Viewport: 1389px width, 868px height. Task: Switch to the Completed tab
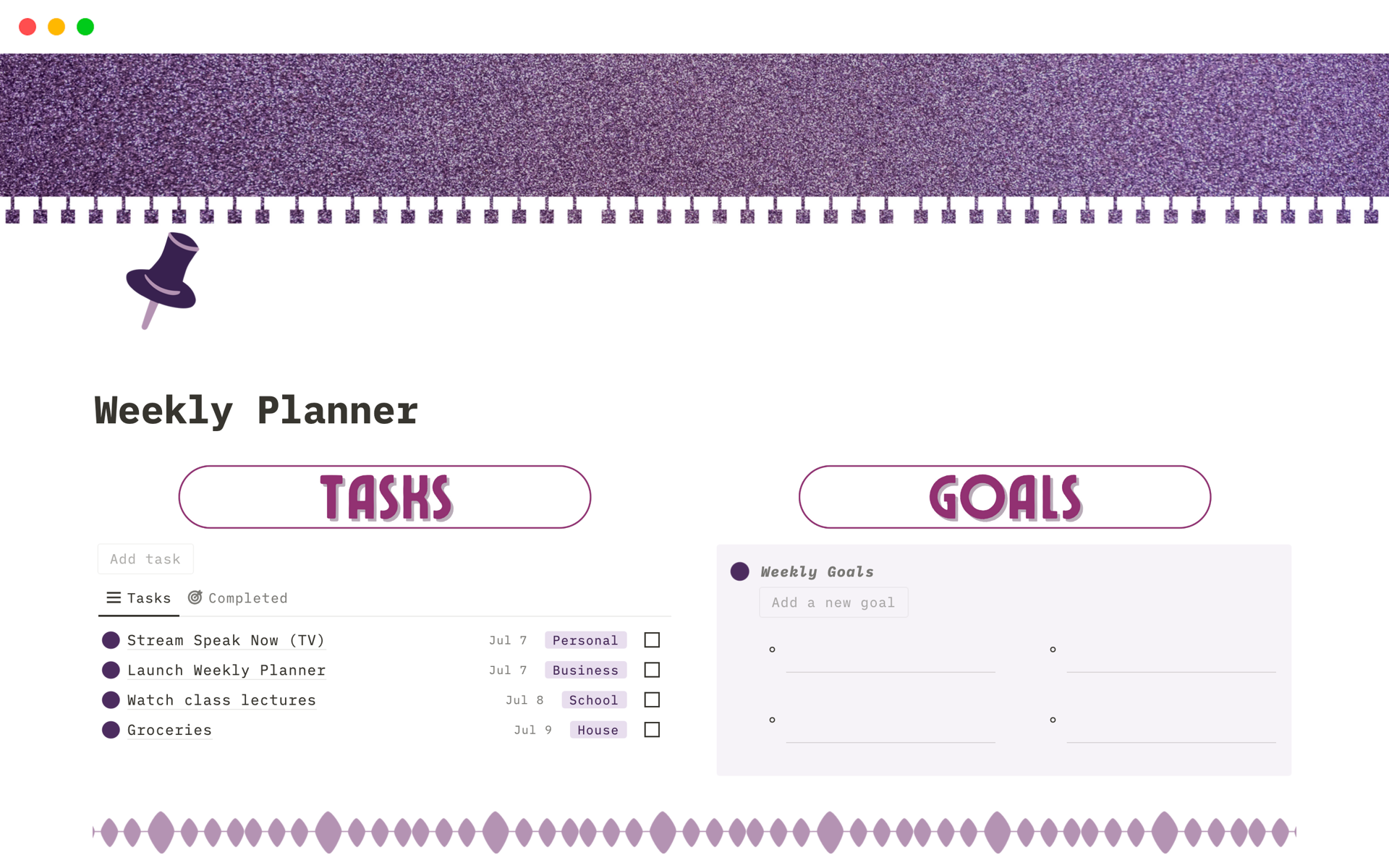point(238,598)
